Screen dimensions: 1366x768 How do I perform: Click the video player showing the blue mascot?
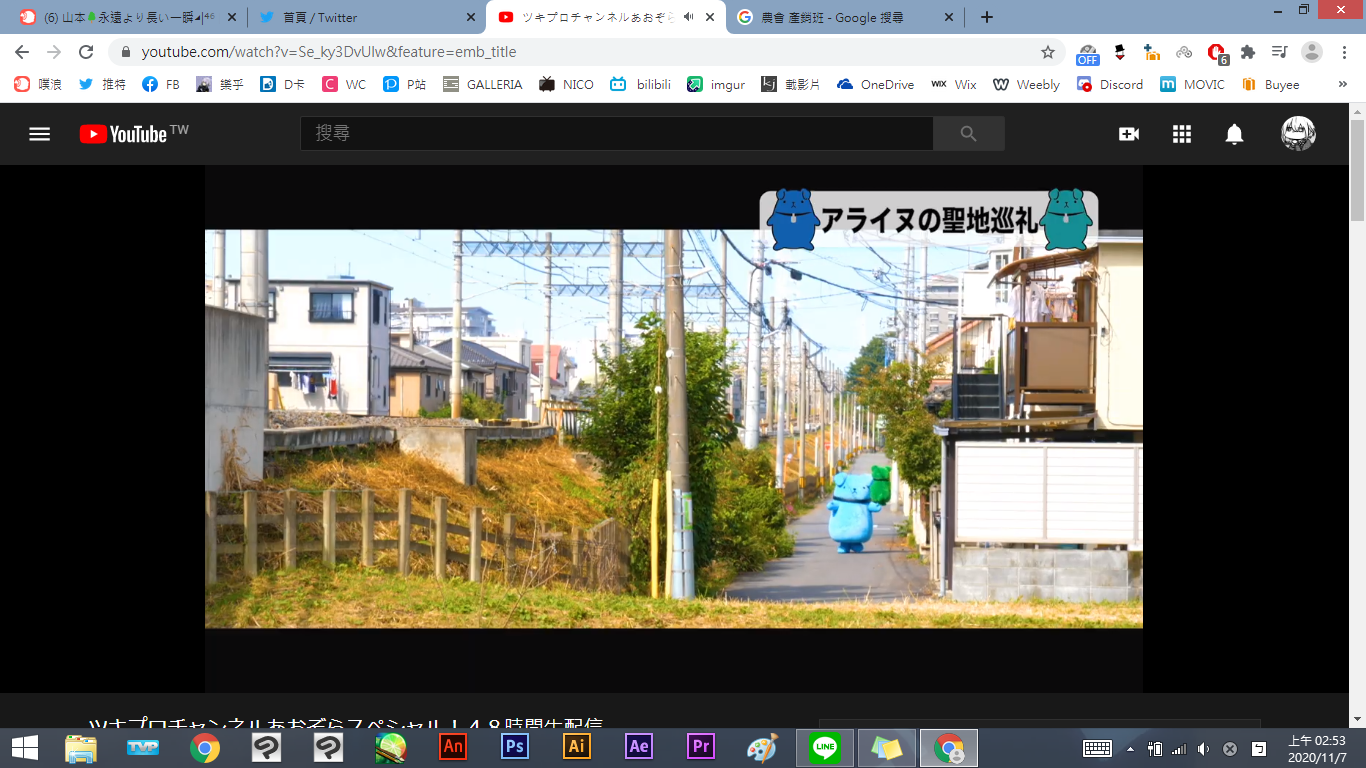coord(674,428)
